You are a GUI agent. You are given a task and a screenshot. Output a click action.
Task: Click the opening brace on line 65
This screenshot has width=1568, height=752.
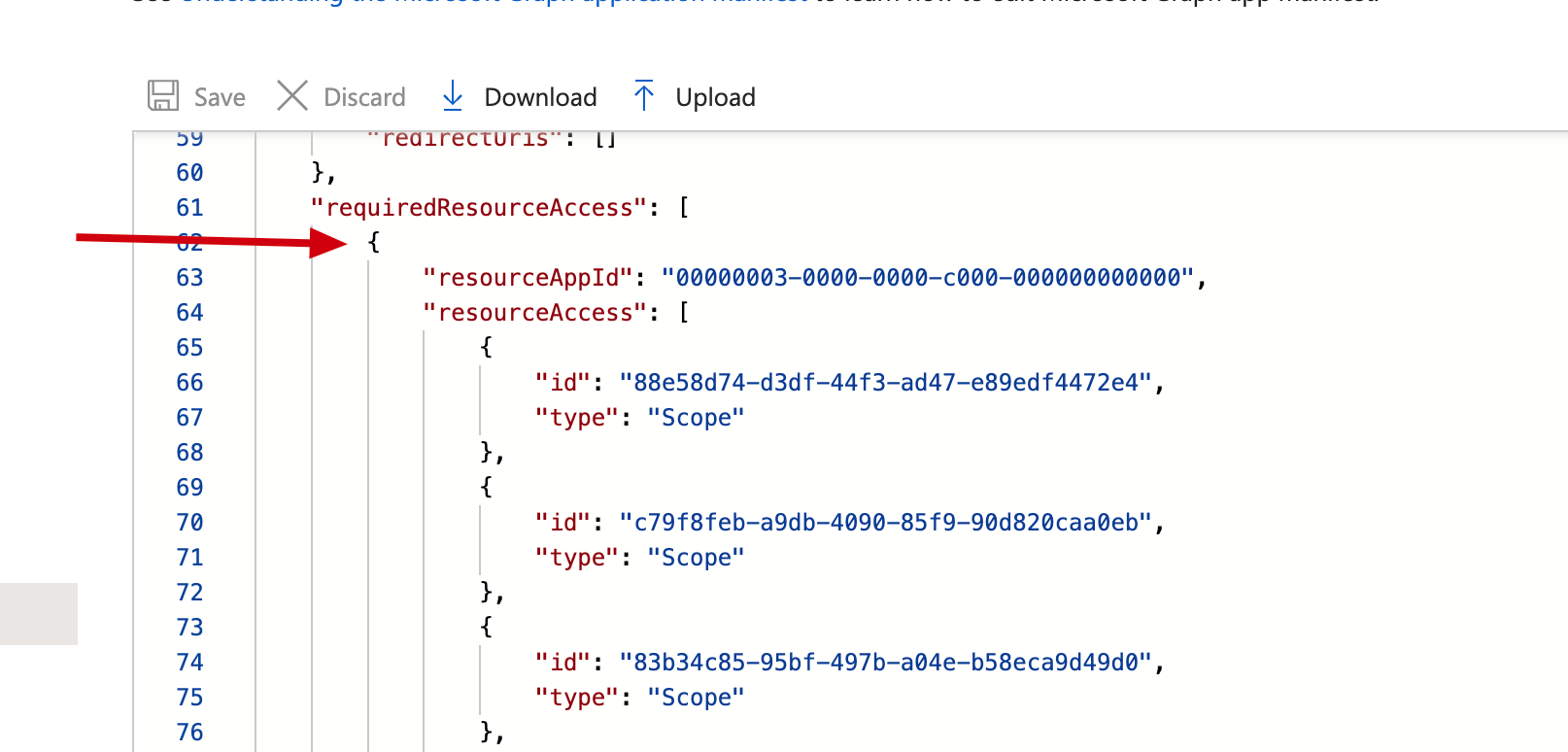pyautogui.click(x=487, y=348)
